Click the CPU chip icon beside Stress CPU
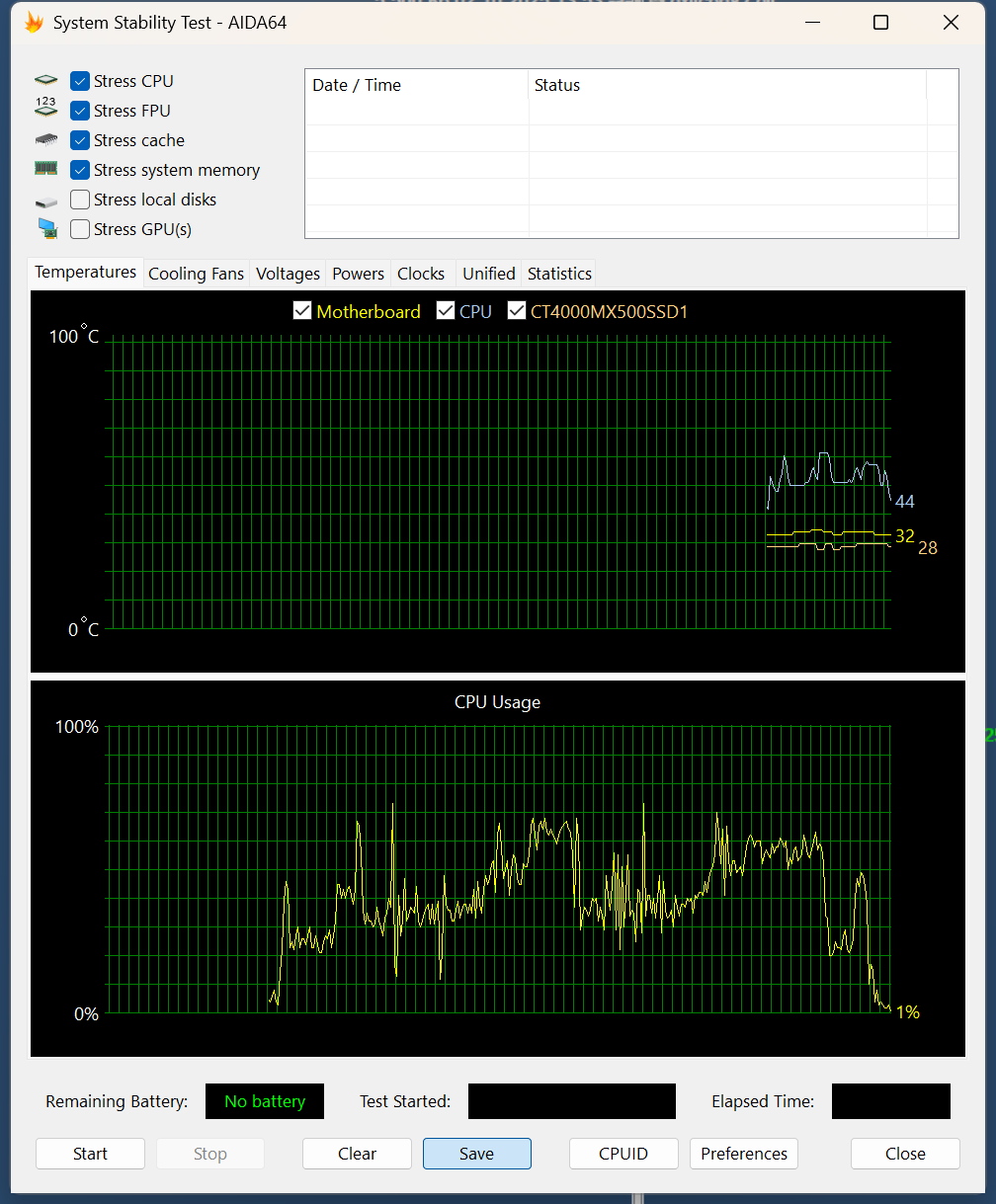996x1204 pixels. pos(46,81)
